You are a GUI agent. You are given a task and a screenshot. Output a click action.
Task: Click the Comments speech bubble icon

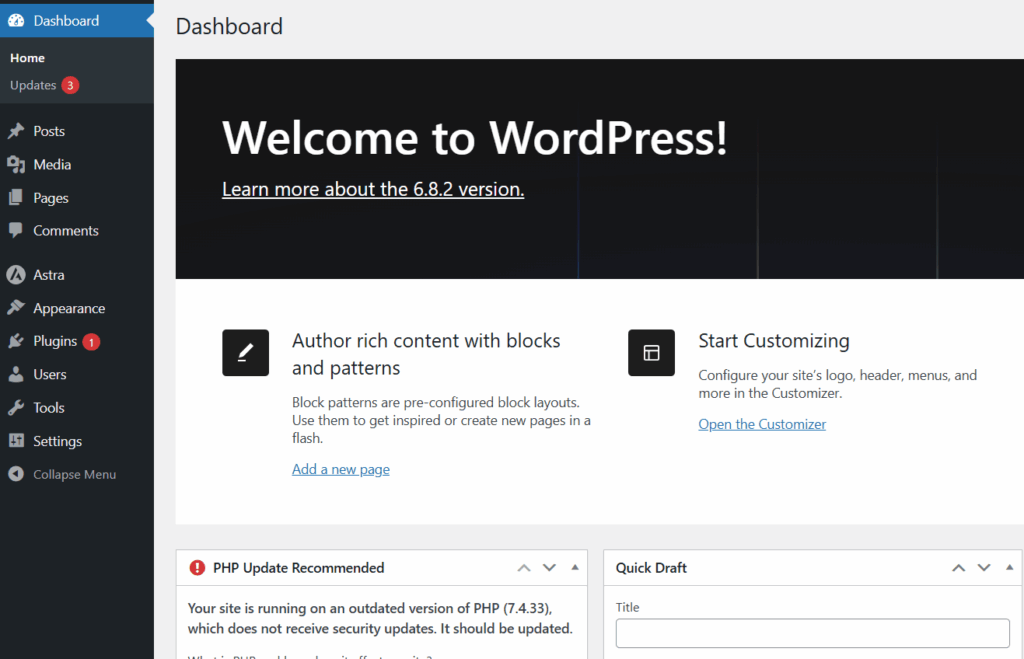point(16,231)
